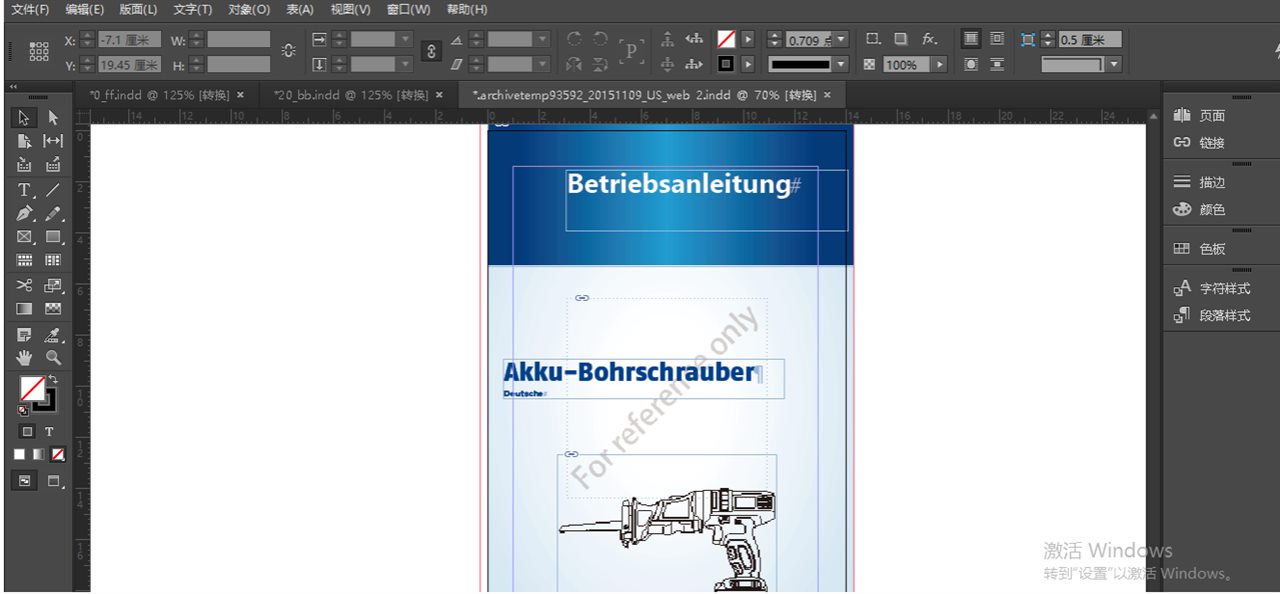The width and height of the screenshot is (1280, 594).
Task: Open the stroke weight dropdown
Action: click(x=841, y=40)
